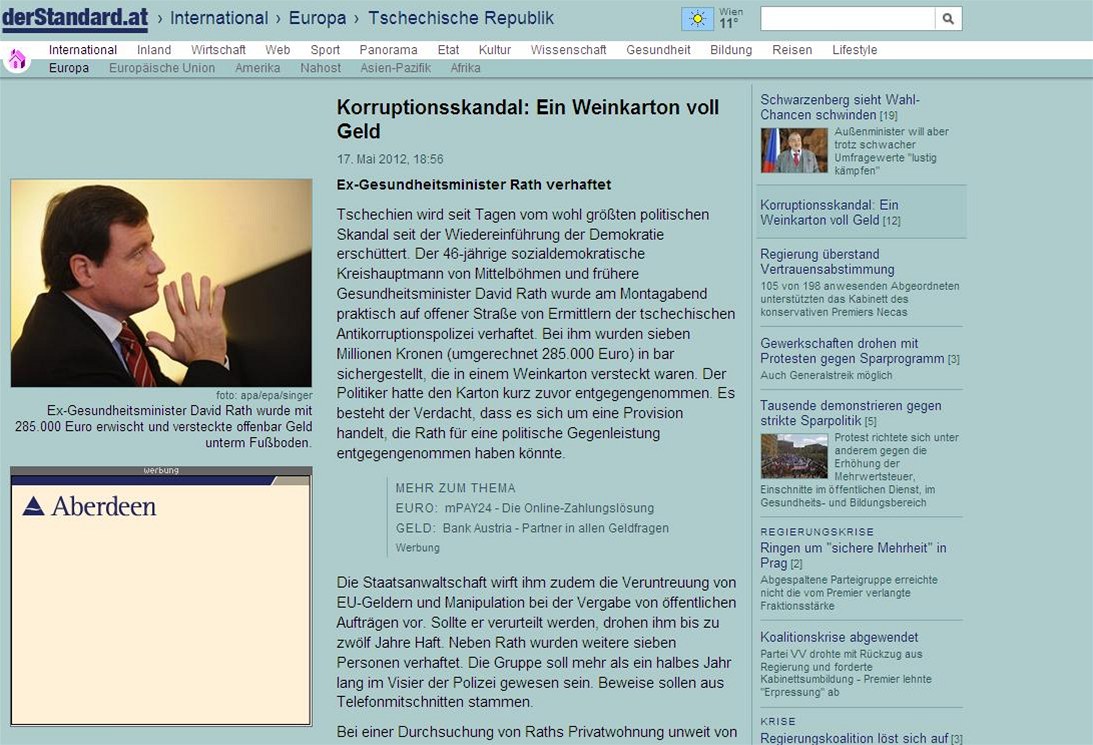Viewport: 1093px width, 745px height.
Task: Open the demonstration crowd thumbnail
Action: [794, 456]
